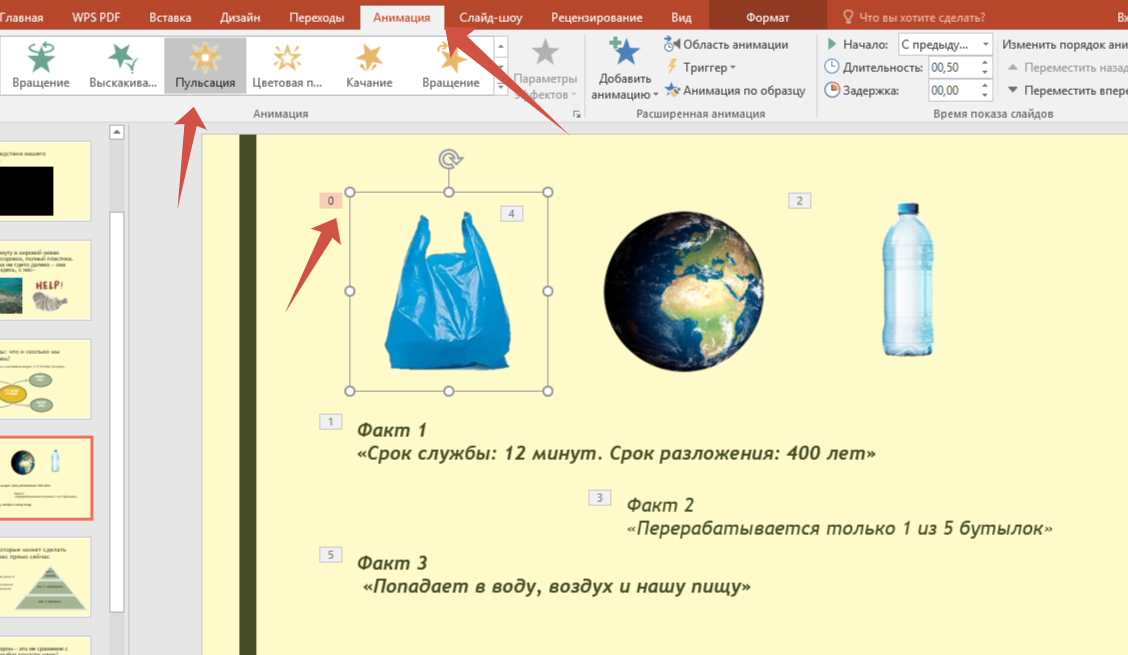The image size is (1128, 655).
Task: Click Анимация по образцу painter
Action: (735, 90)
